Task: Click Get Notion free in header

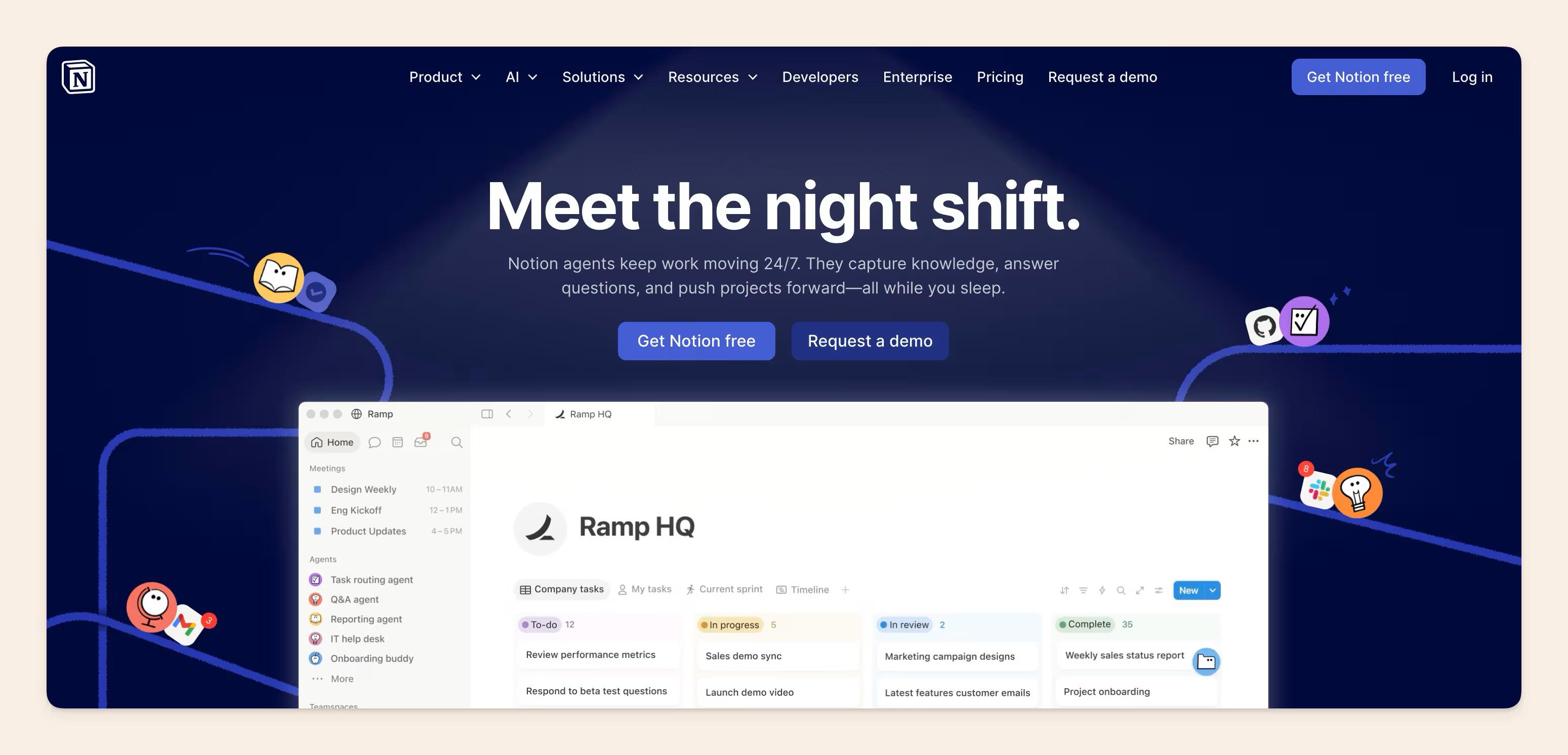Action: pyautogui.click(x=1358, y=76)
